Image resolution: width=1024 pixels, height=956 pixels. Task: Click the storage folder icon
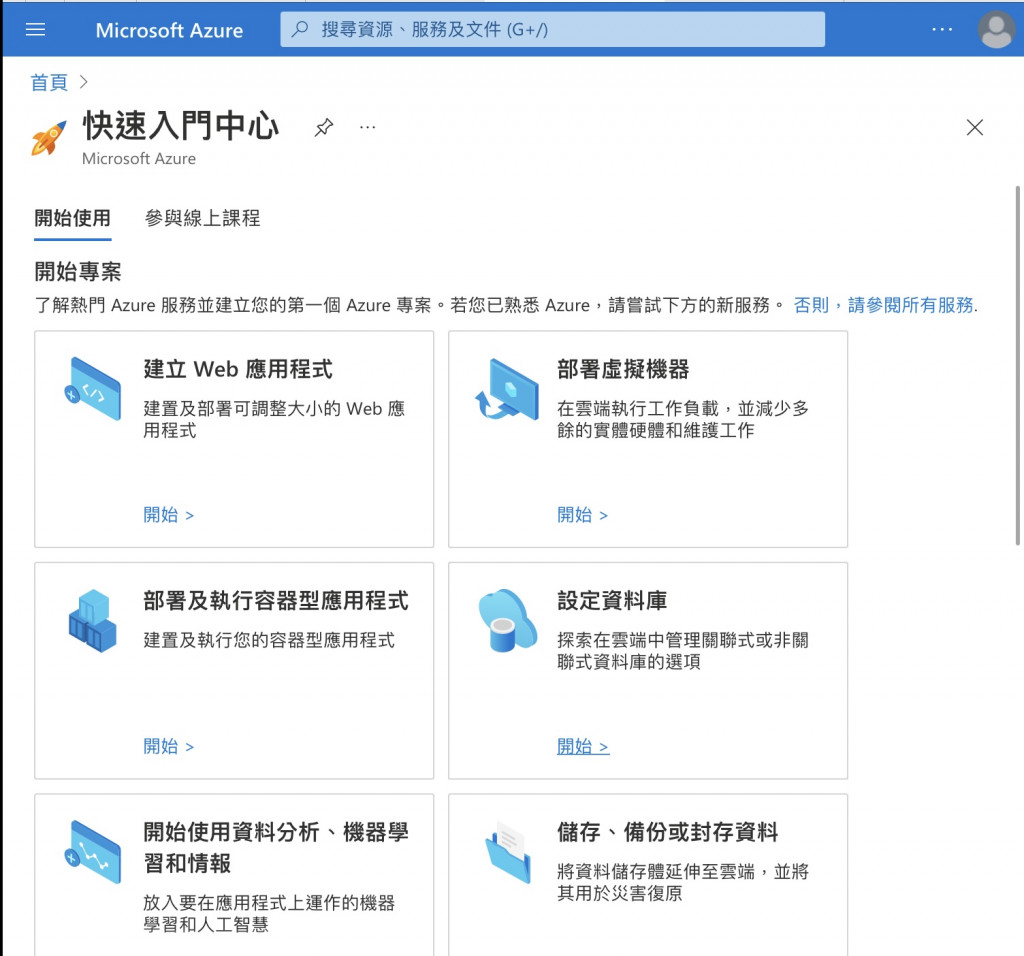pyautogui.click(x=507, y=852)
